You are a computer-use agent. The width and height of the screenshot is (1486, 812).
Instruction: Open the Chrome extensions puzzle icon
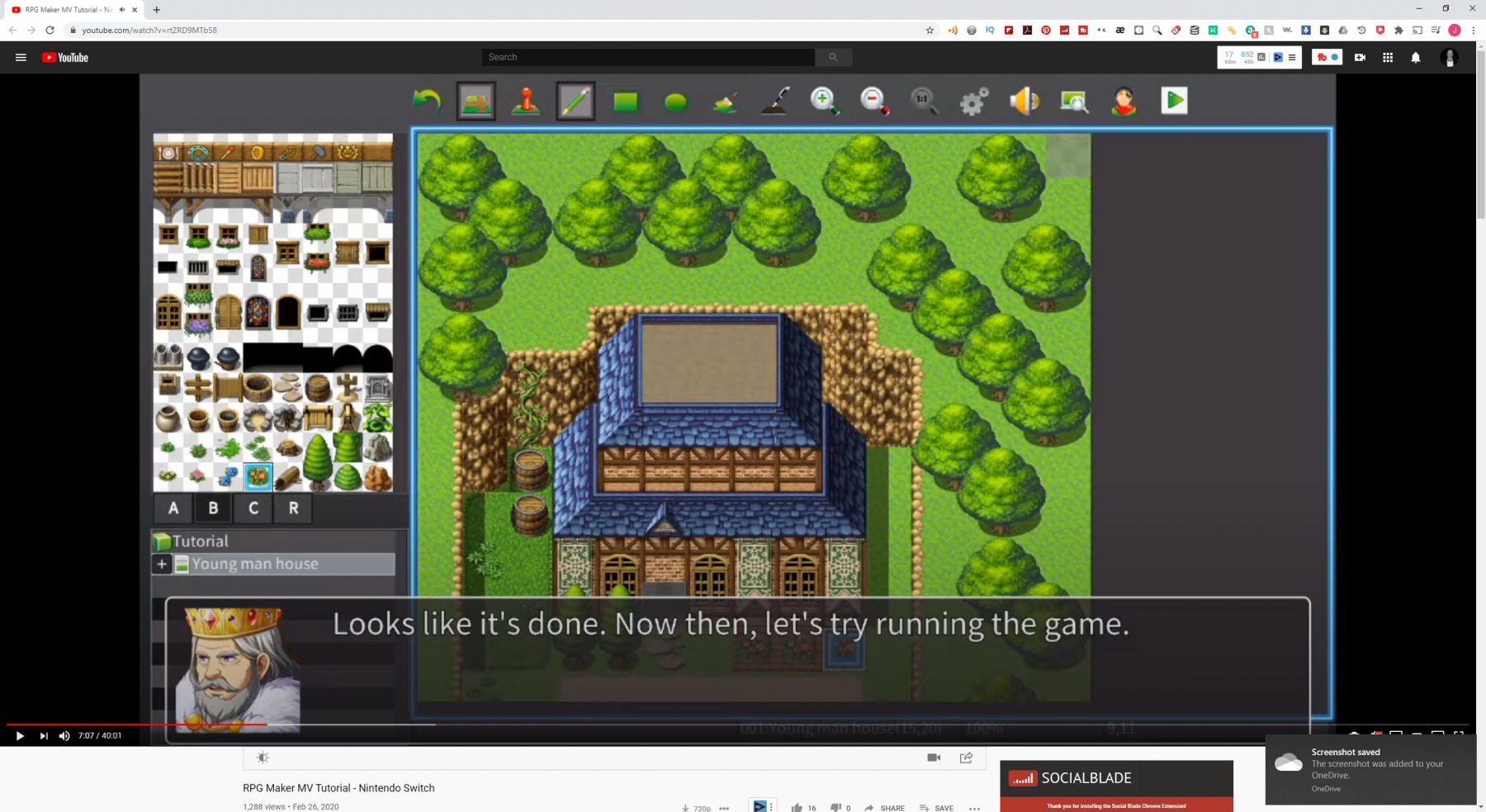(x=1398, y=31)
